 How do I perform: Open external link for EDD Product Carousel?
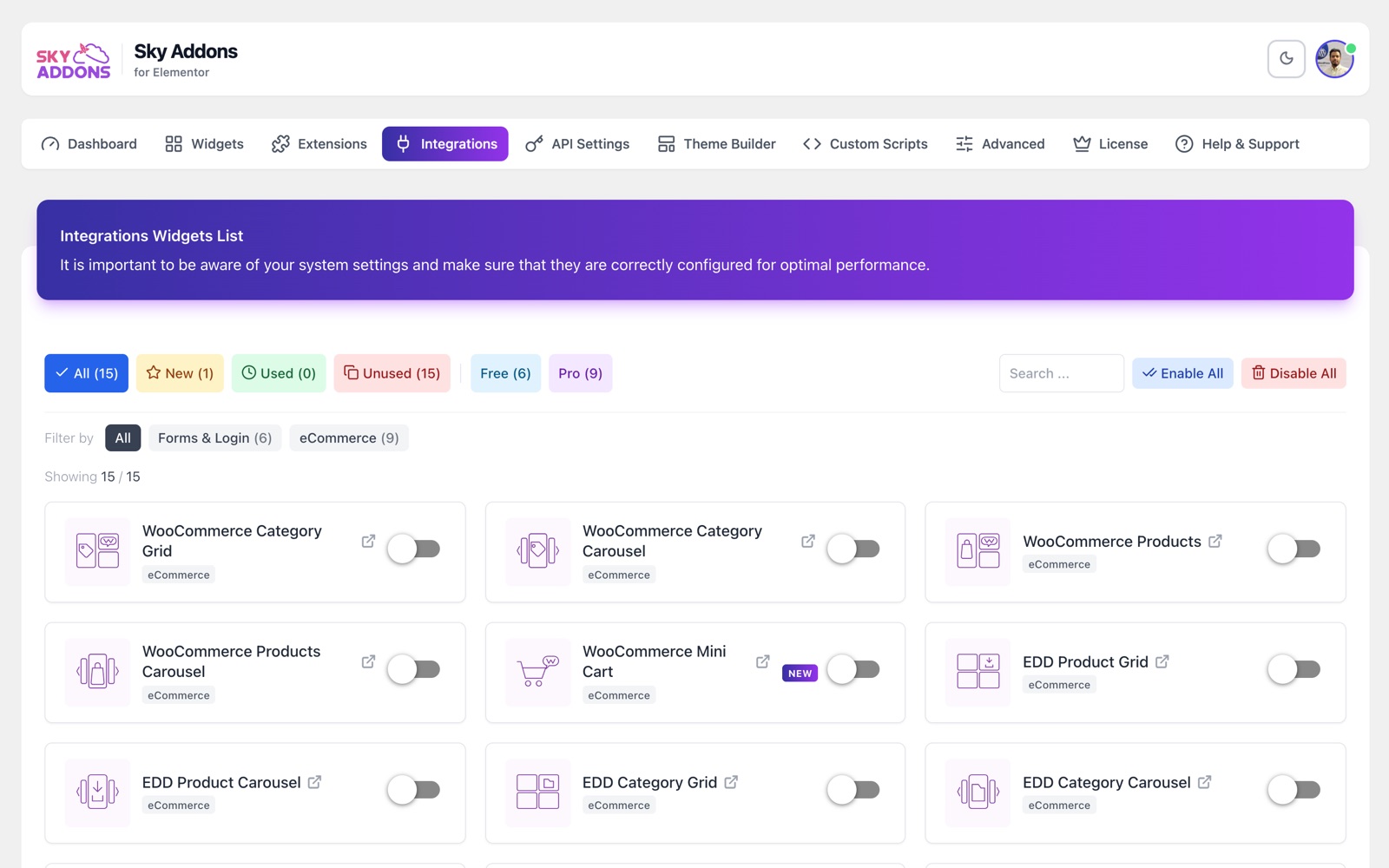point(315,782)
